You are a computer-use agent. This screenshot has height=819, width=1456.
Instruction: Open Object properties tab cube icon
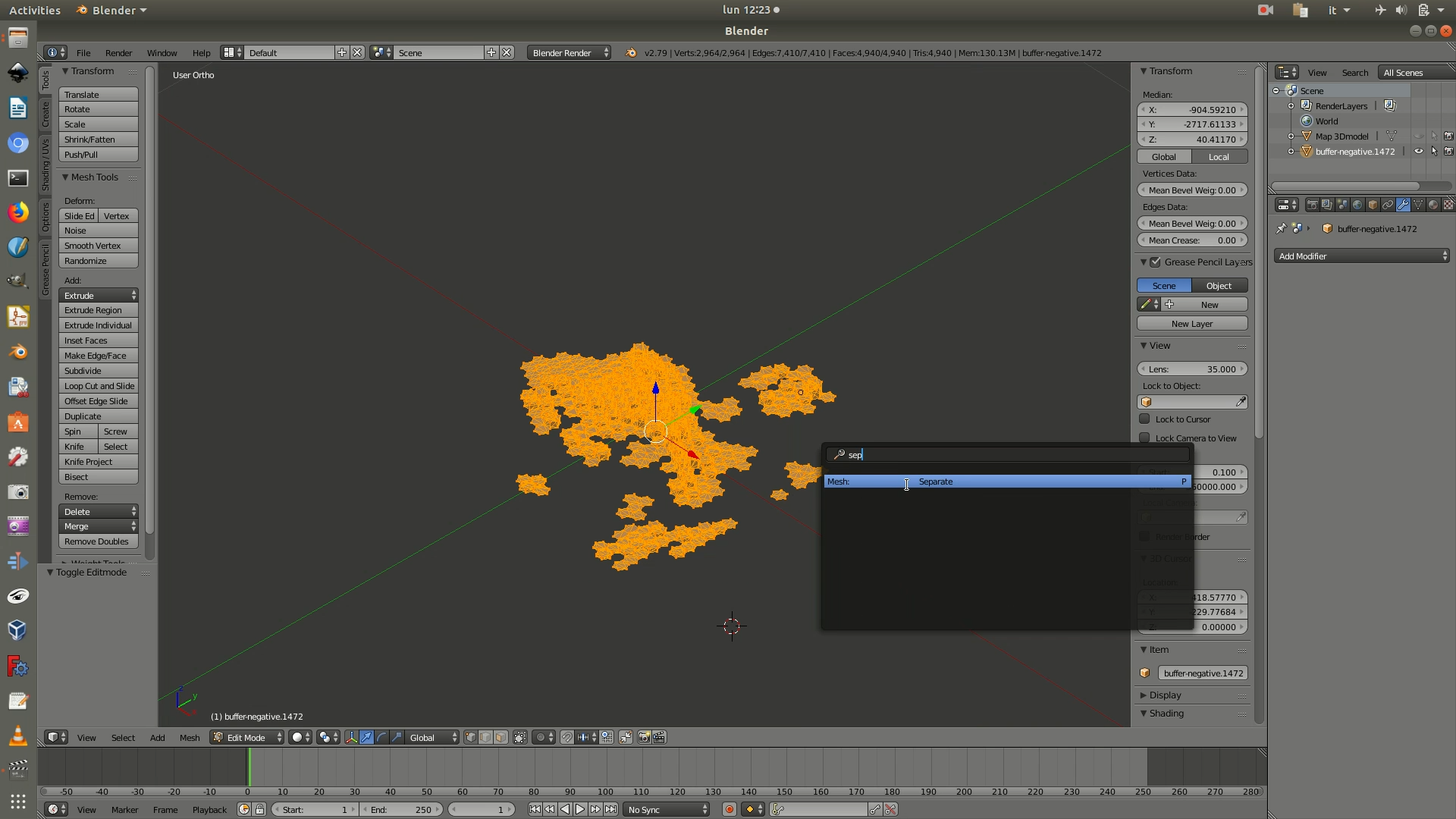tap(1373, 205)
